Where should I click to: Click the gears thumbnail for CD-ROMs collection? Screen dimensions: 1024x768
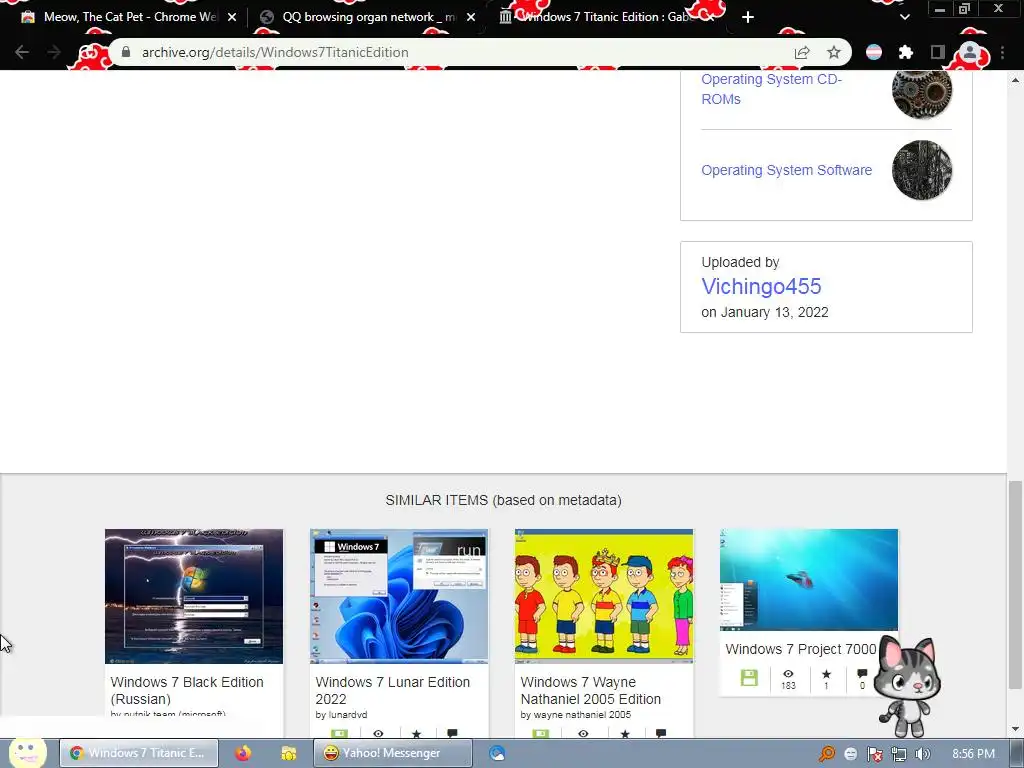point(921,91)
